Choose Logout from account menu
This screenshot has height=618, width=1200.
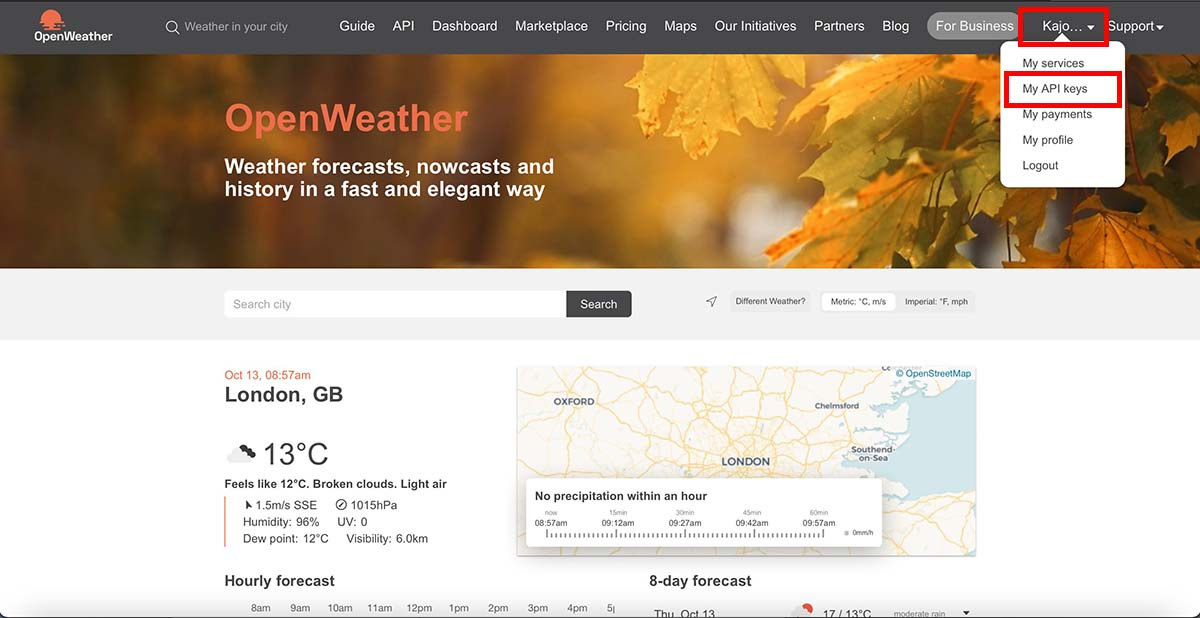pyautogui.click(x=1040, y=165)
